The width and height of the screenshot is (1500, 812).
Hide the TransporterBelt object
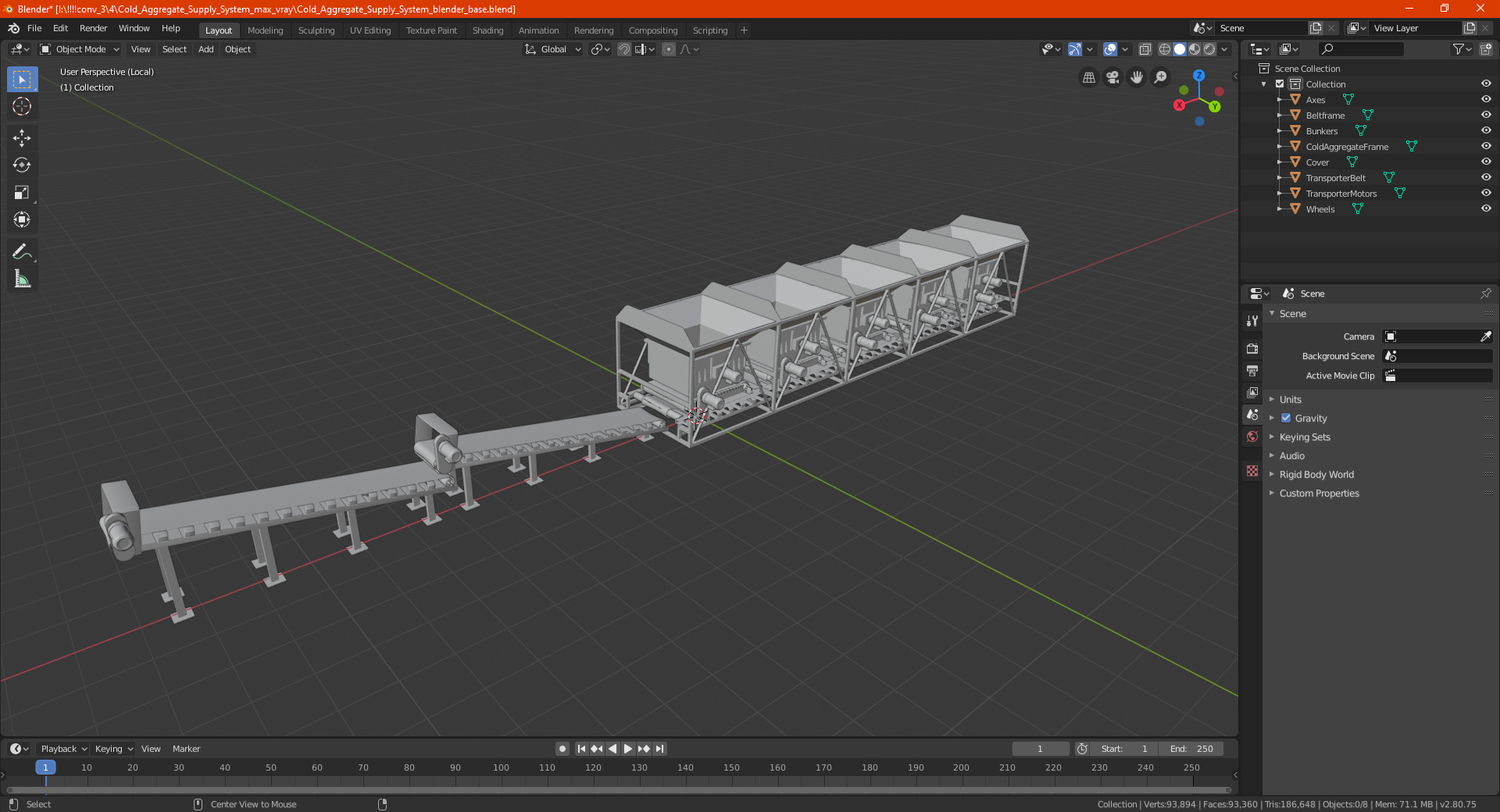[1486, 178]
